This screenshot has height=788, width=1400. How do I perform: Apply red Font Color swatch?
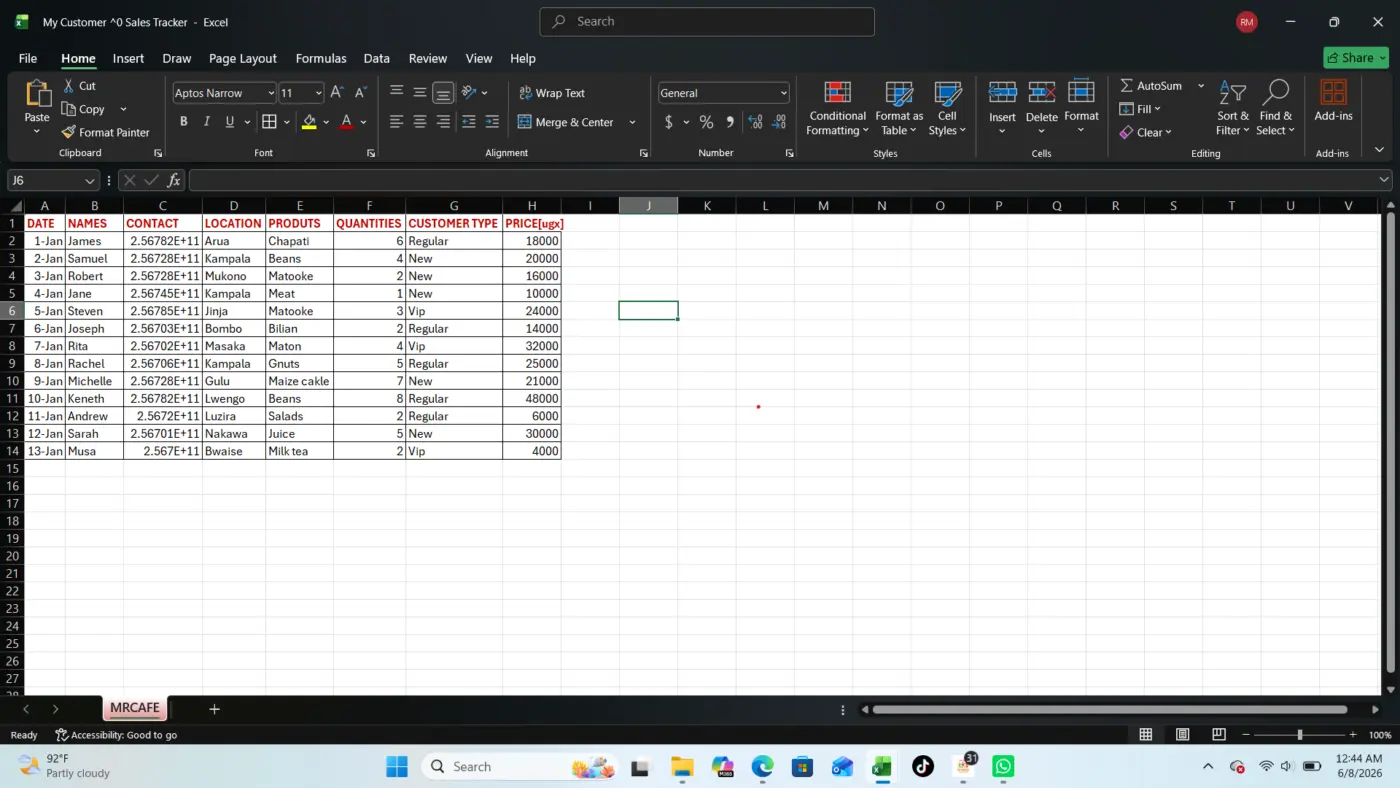346,122
